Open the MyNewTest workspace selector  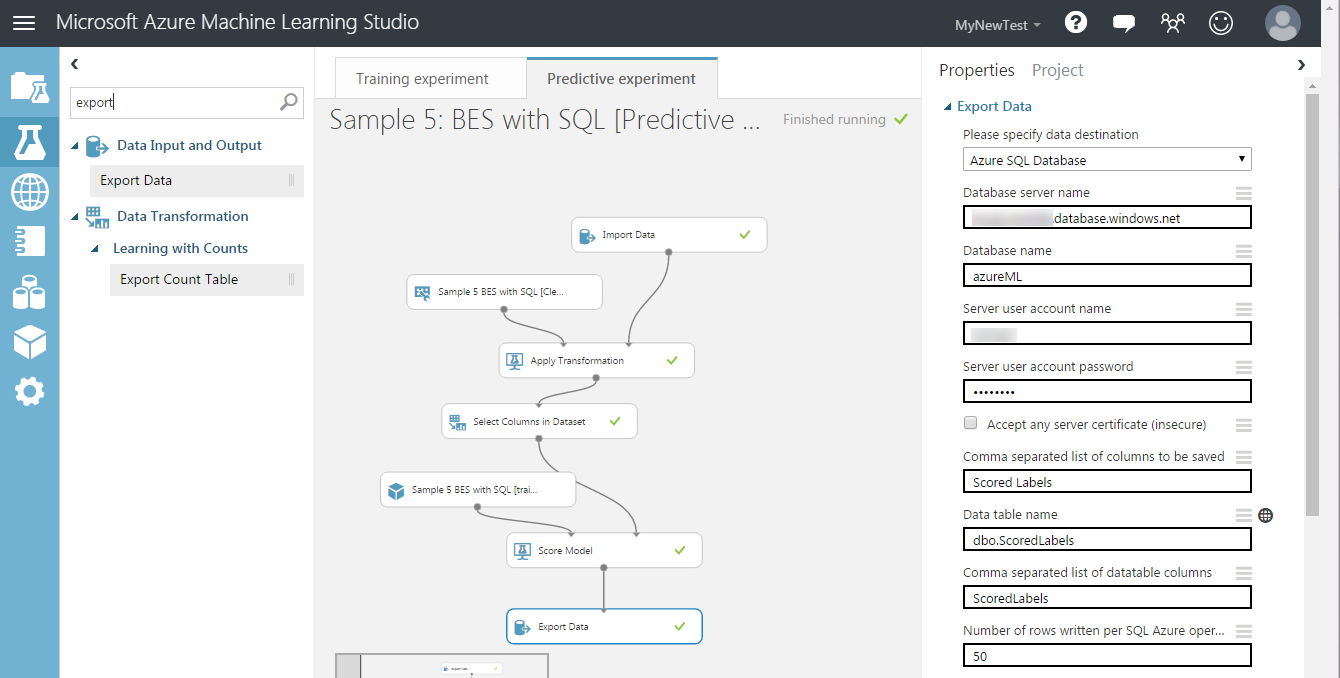(x=997, y=25)
